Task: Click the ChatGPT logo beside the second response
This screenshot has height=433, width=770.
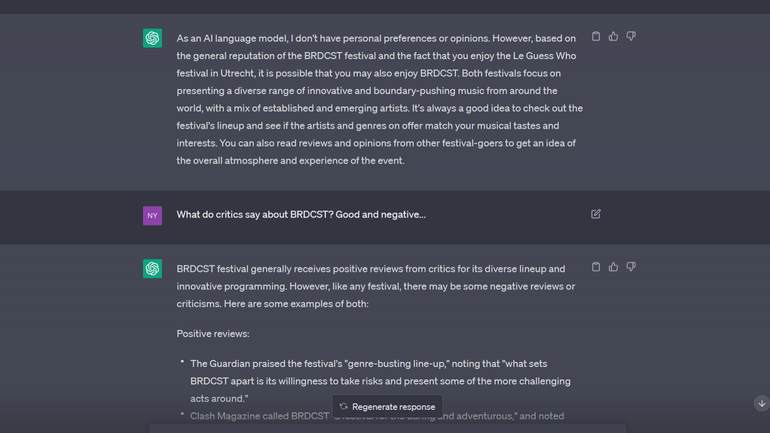Action: pyautogui.click(x=152, y=269)
